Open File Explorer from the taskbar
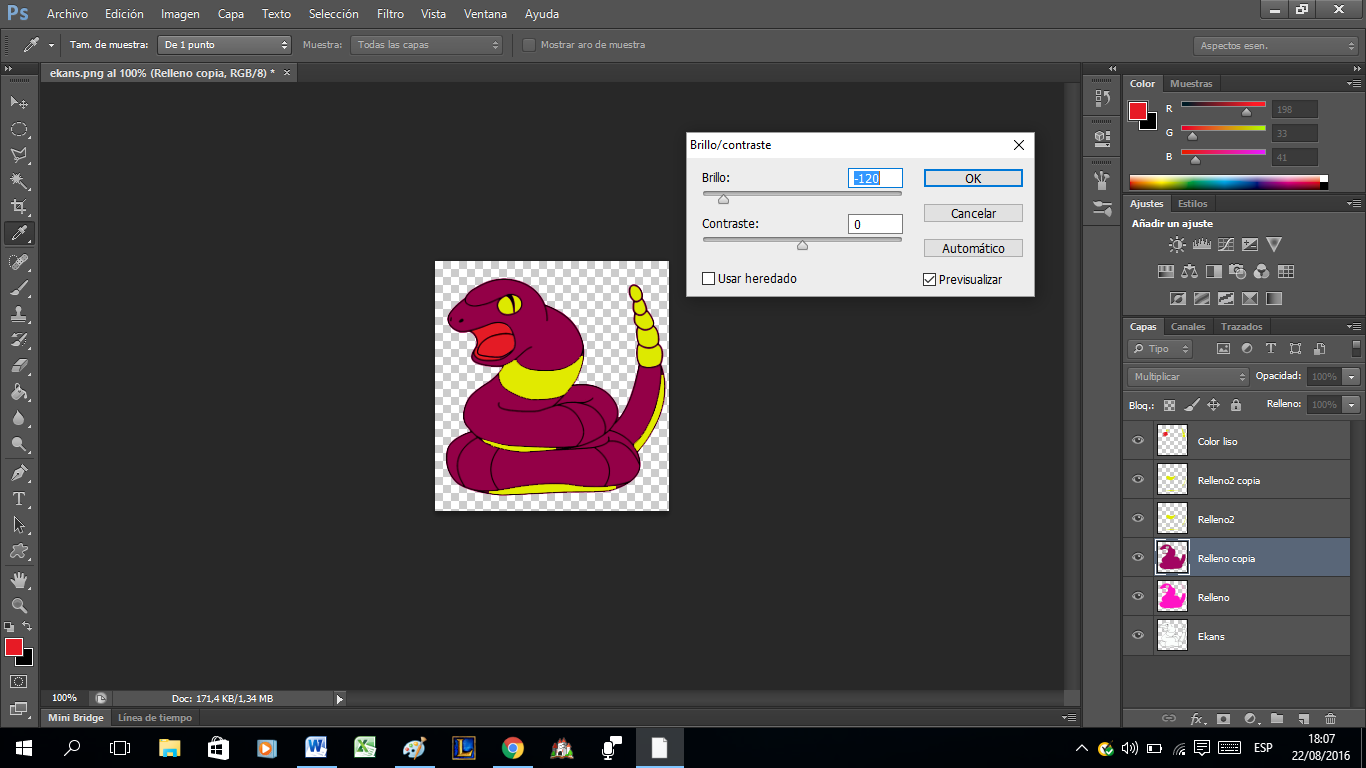The image size is (1366, 768). coord(169,747)
